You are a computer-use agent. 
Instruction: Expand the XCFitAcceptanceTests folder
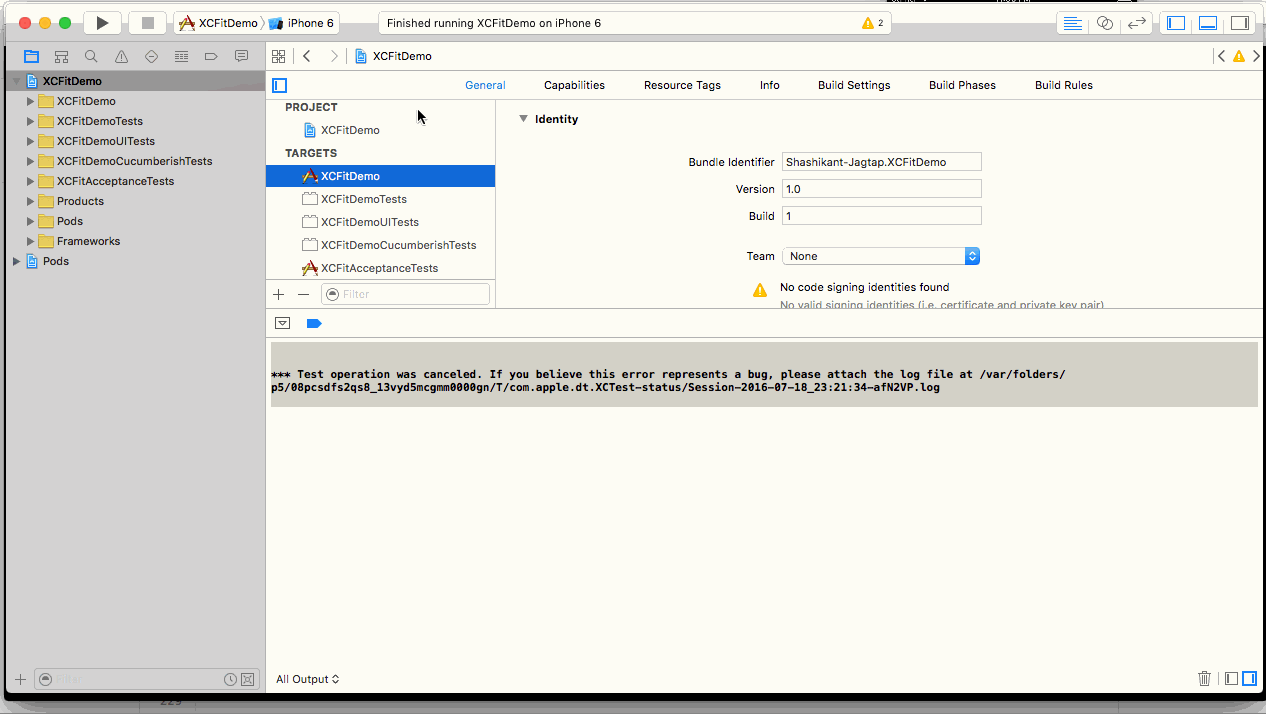30,181
